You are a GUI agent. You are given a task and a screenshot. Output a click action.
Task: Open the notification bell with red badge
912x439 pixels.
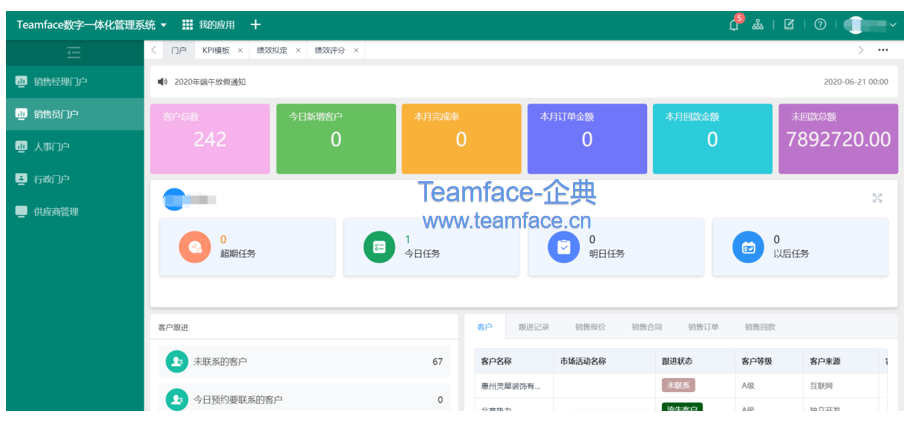pos(734,25)
